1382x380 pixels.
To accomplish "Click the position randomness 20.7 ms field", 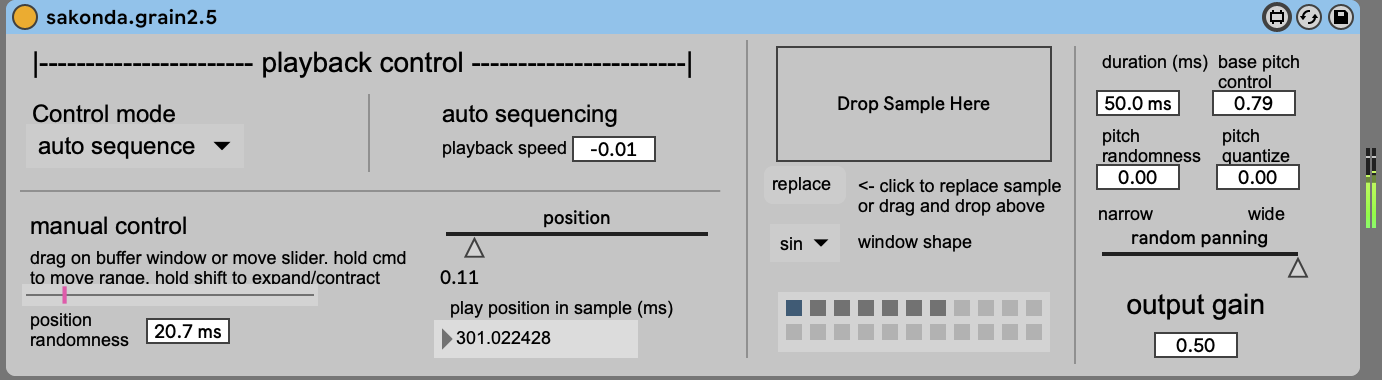I will (188, 331).
